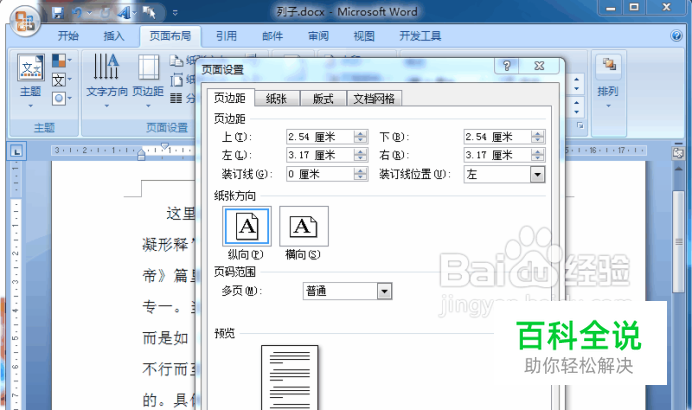
Task: Adjust the 装订线 gutter spinner
Action: coord(360,174)
